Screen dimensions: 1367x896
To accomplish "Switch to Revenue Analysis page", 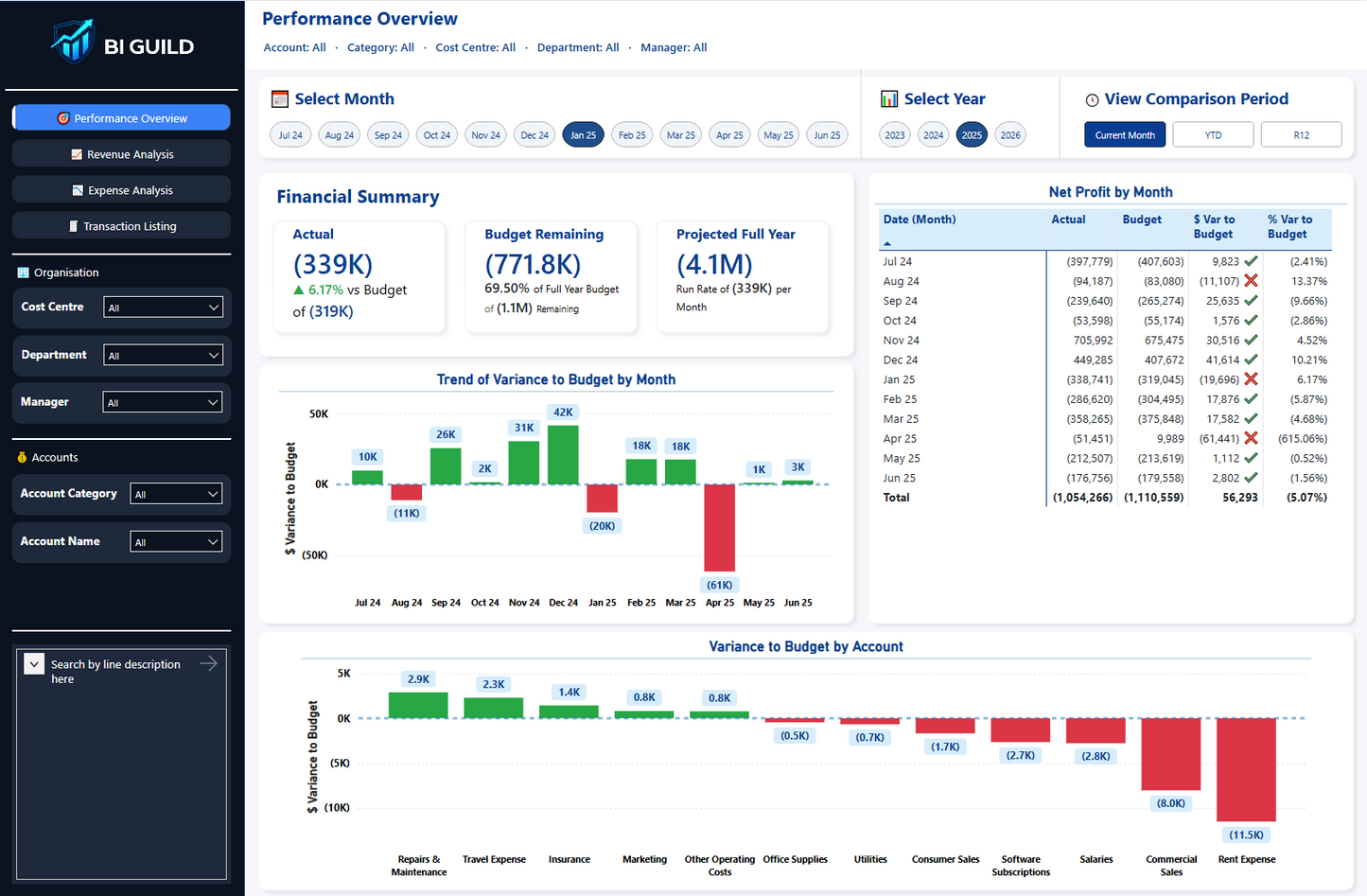I will 121,153.
